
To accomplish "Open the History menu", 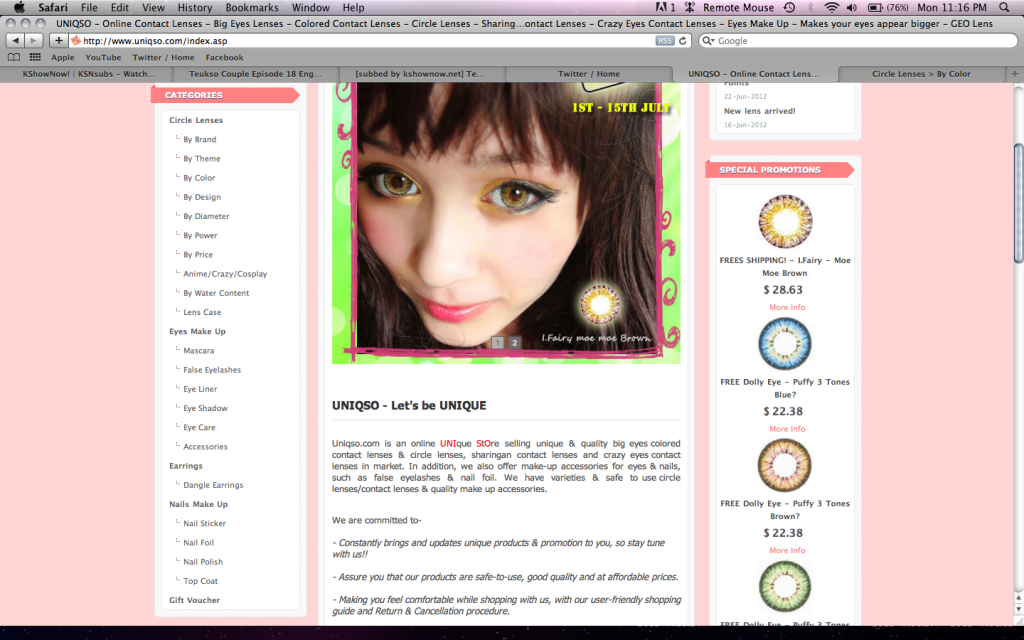I will click(195, 8).
